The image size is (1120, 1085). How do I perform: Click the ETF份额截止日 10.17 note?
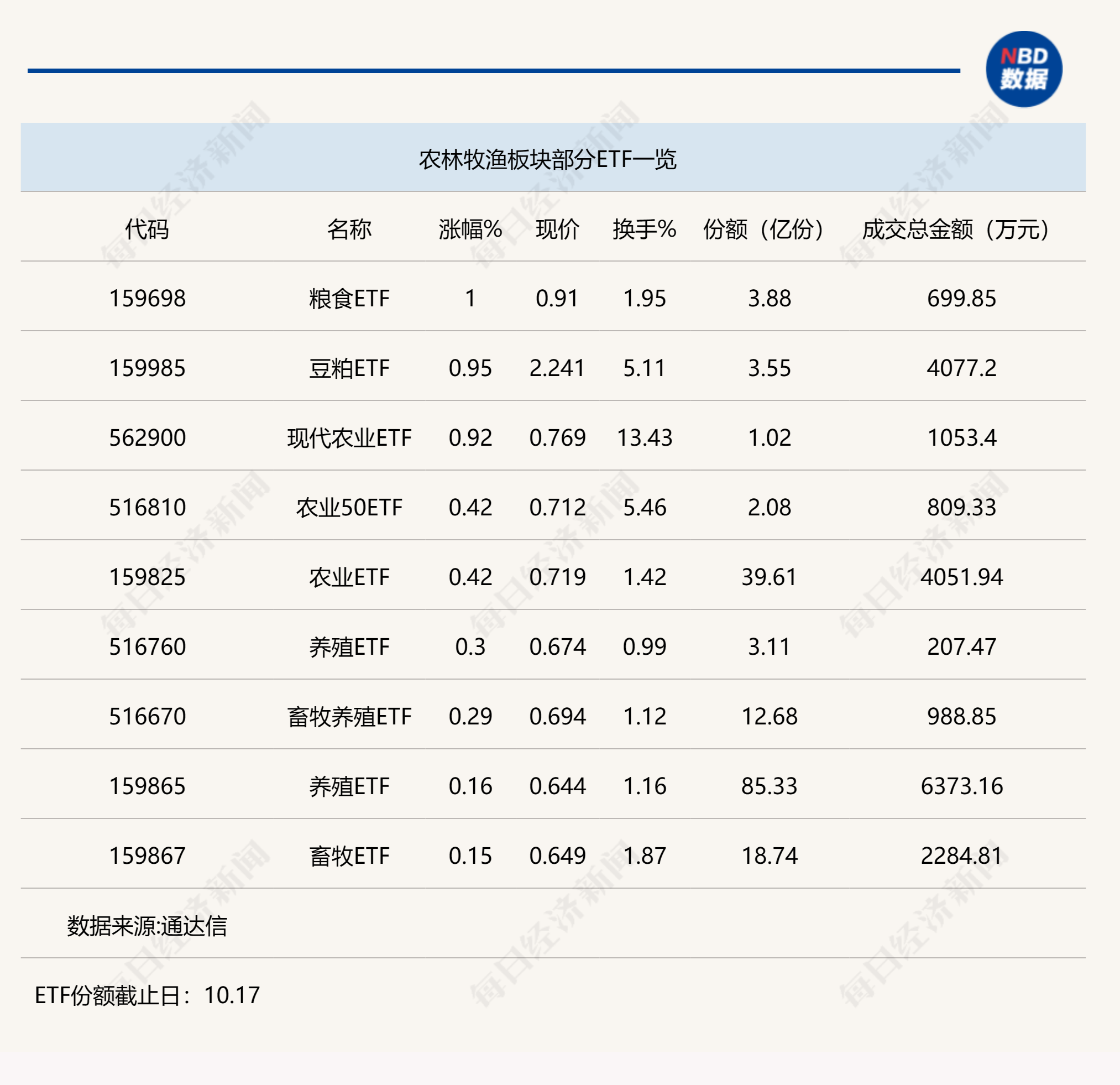pos(147,996)
